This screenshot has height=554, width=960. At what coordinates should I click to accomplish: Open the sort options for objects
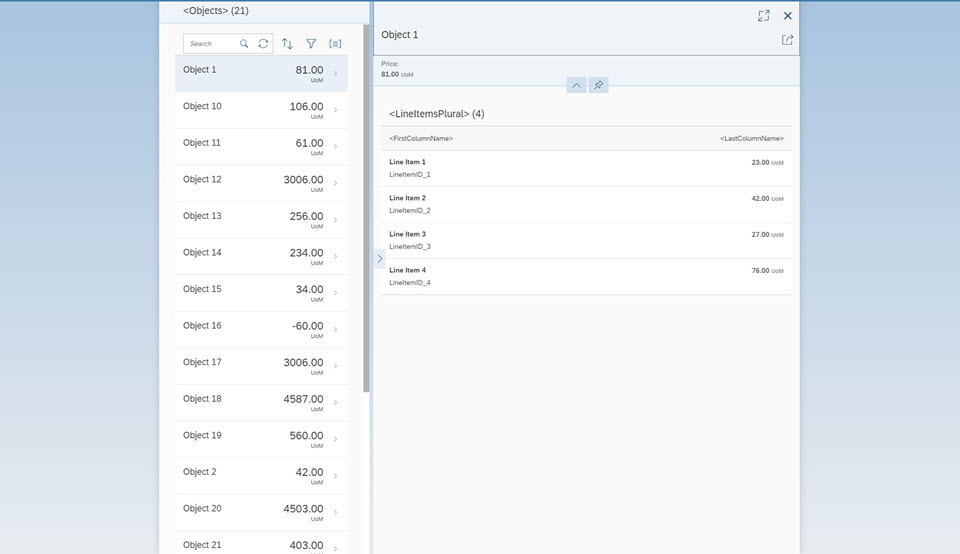(287, 44)
